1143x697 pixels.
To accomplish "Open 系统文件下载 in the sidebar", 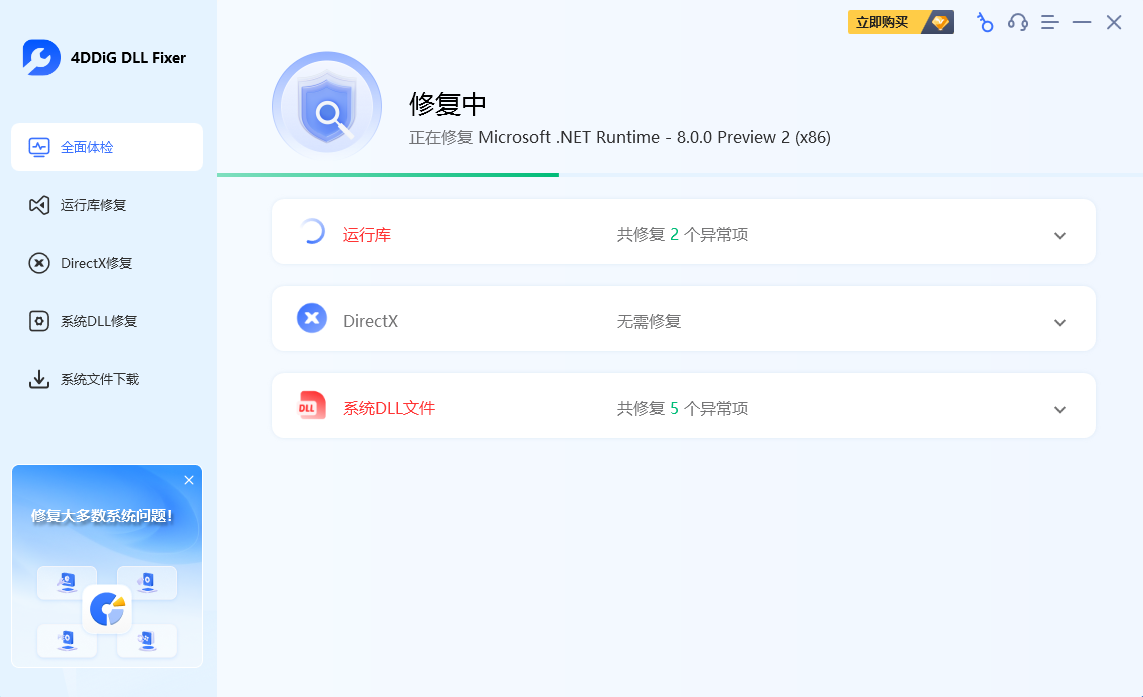I will [107, 379].
